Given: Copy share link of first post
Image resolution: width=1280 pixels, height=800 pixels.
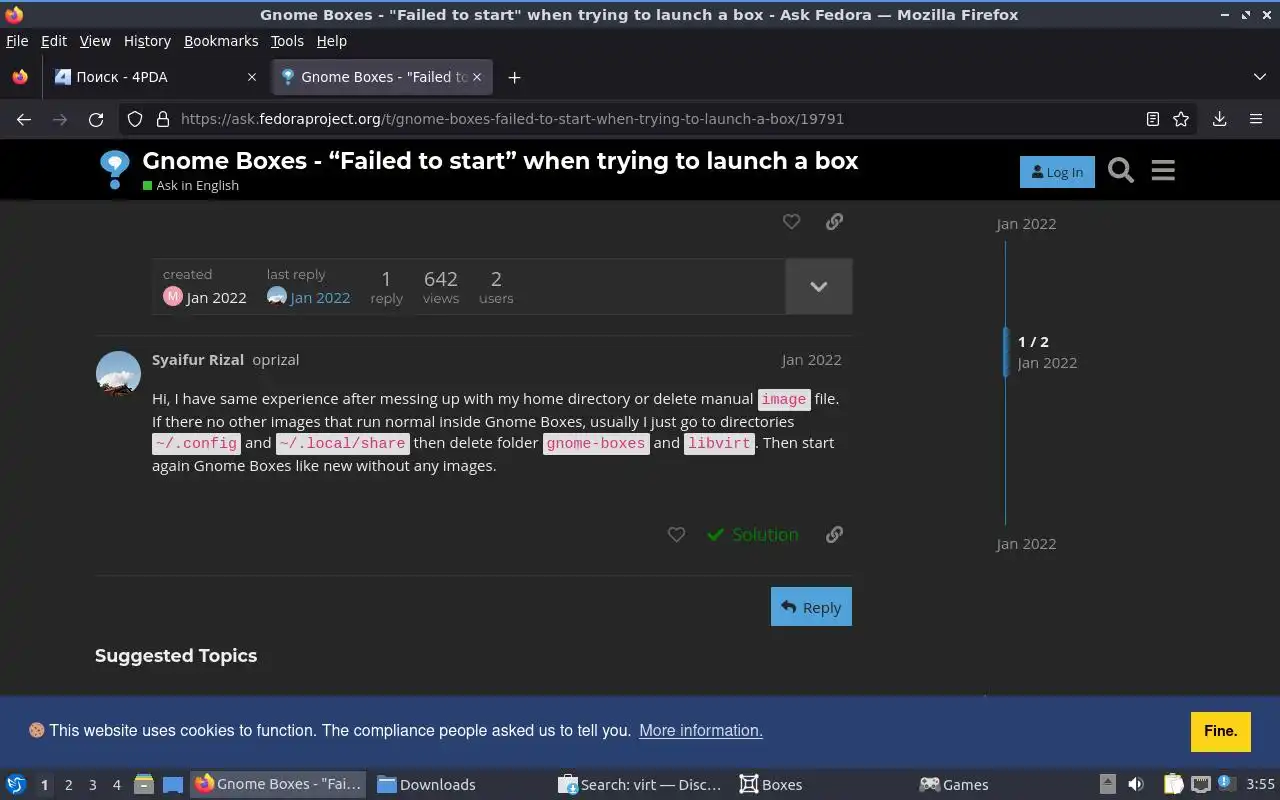Looking at the screenshot, I should (834, 222).
